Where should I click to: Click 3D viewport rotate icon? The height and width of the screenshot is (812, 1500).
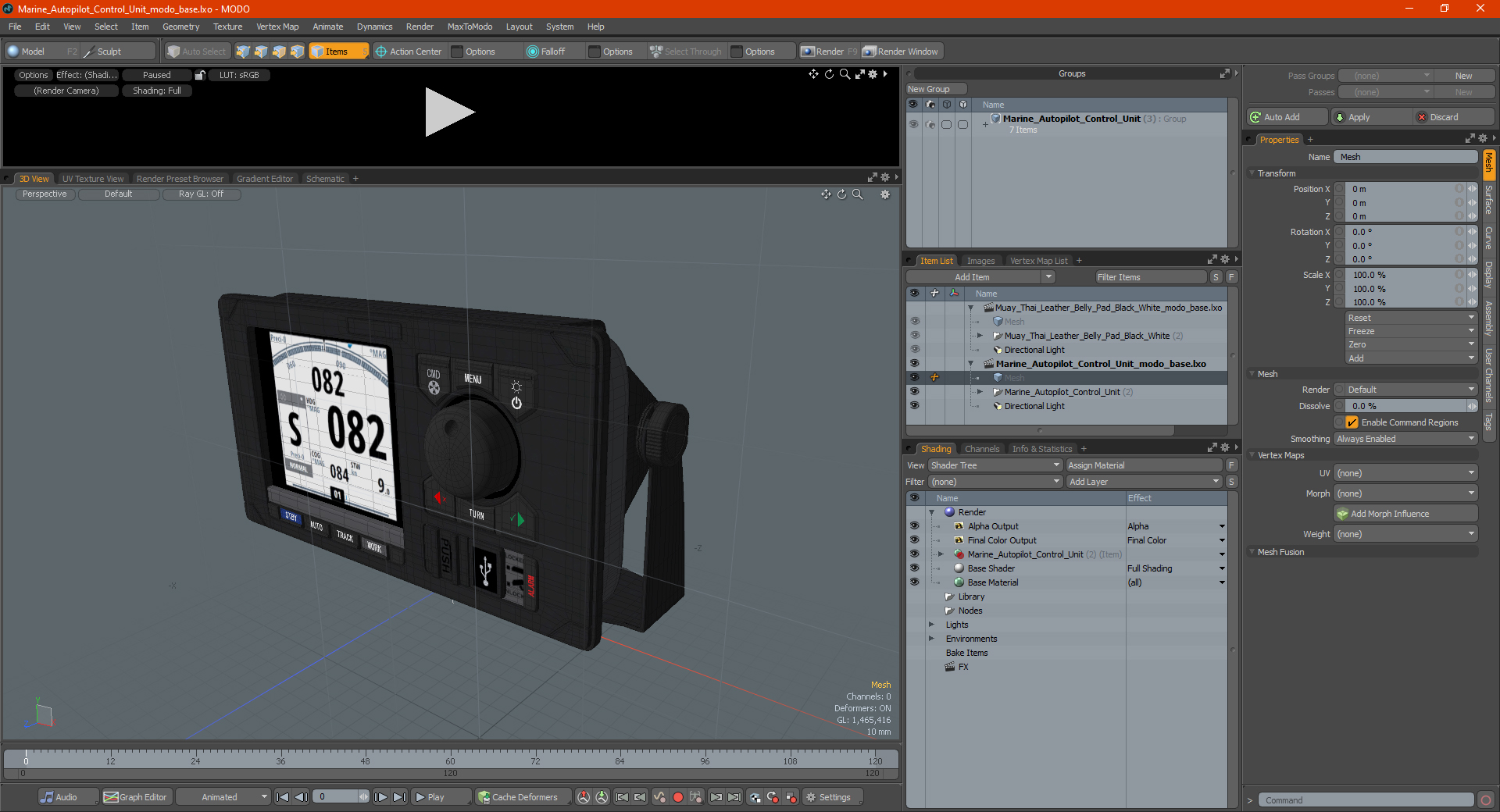842,194
